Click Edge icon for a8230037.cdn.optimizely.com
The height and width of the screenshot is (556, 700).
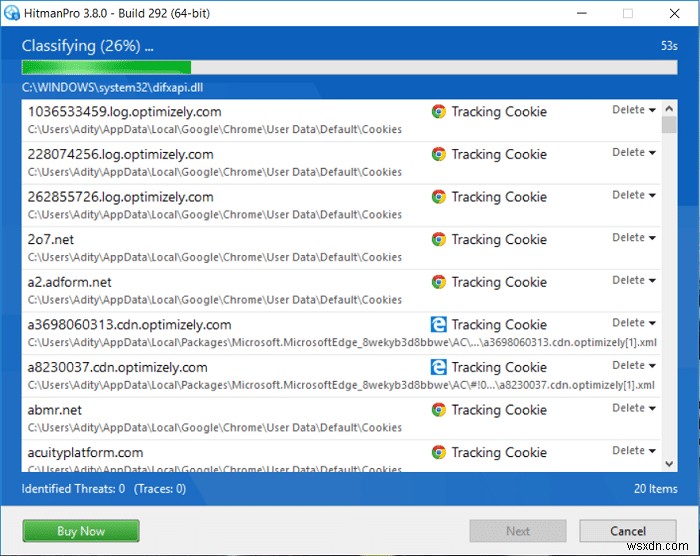pyautogui.click(x=438, y=367)
